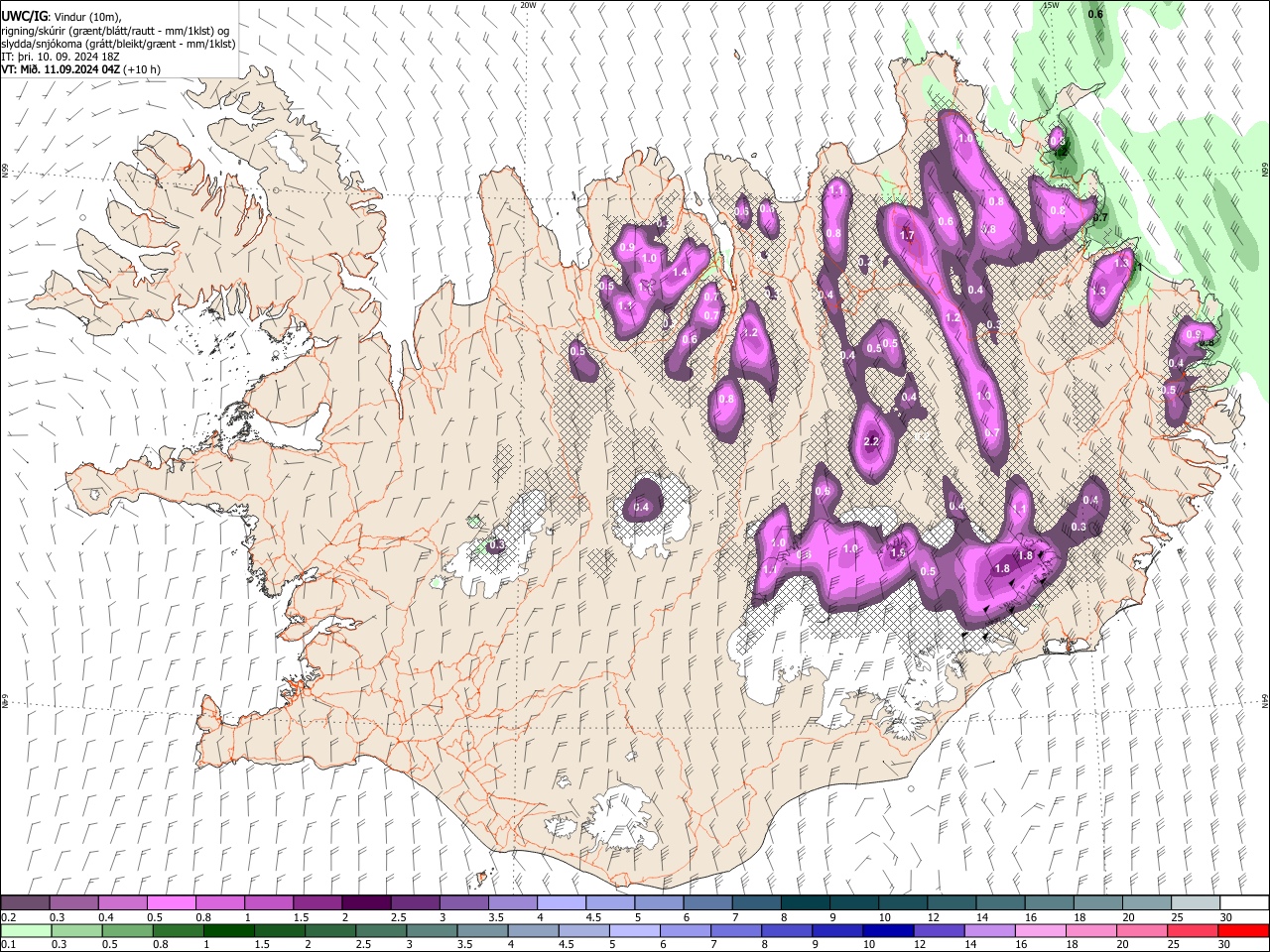Click the '1.4' snowfall value on the map
Image resolution: width=1270 pixels, height=952 pixels.
point(681,273)
